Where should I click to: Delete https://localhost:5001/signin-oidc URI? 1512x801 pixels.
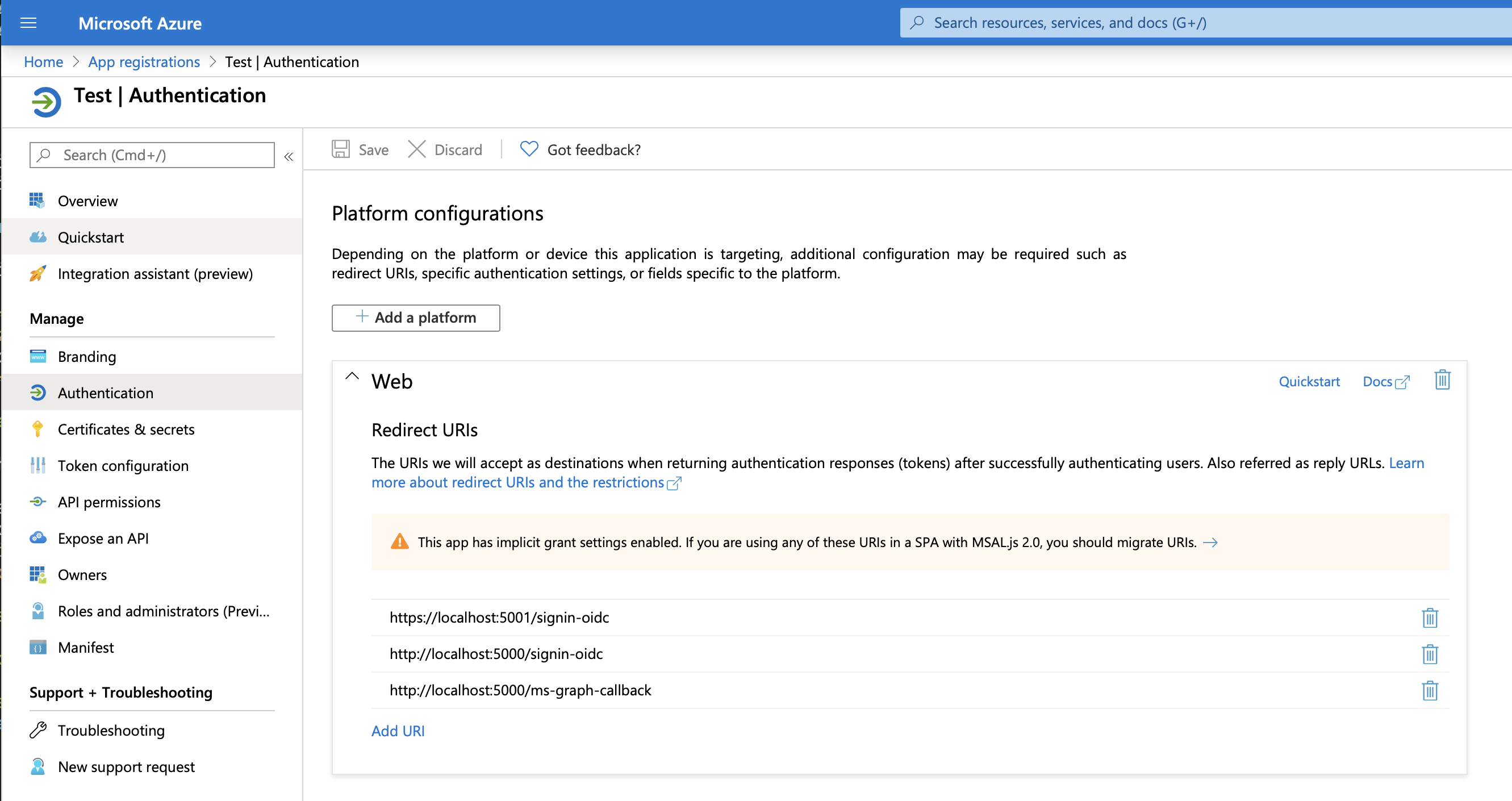click(x=1430, y=618)
